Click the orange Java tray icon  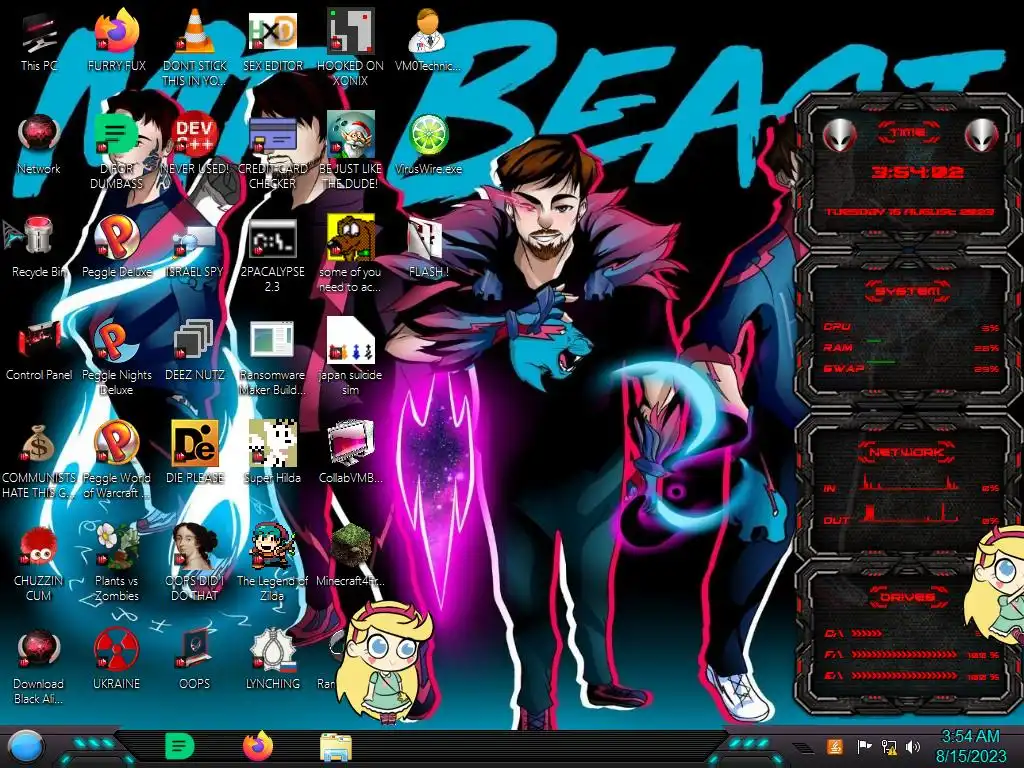tap(835, 746)
